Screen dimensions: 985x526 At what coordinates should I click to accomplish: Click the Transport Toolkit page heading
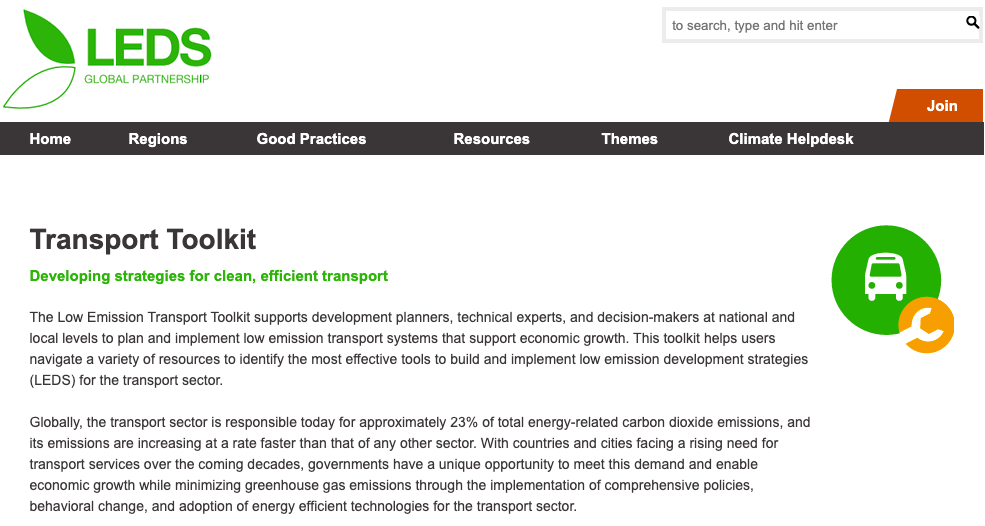pyautogui.click(x=143, y=240)
